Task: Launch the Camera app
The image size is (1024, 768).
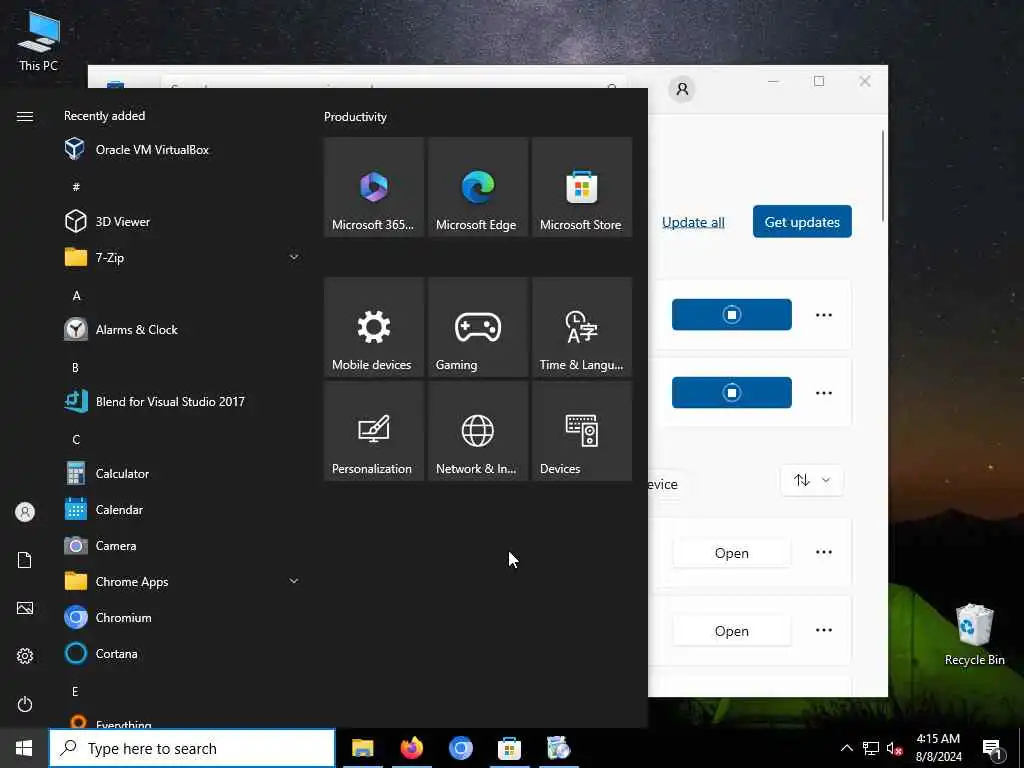Action: pos(180,545)
